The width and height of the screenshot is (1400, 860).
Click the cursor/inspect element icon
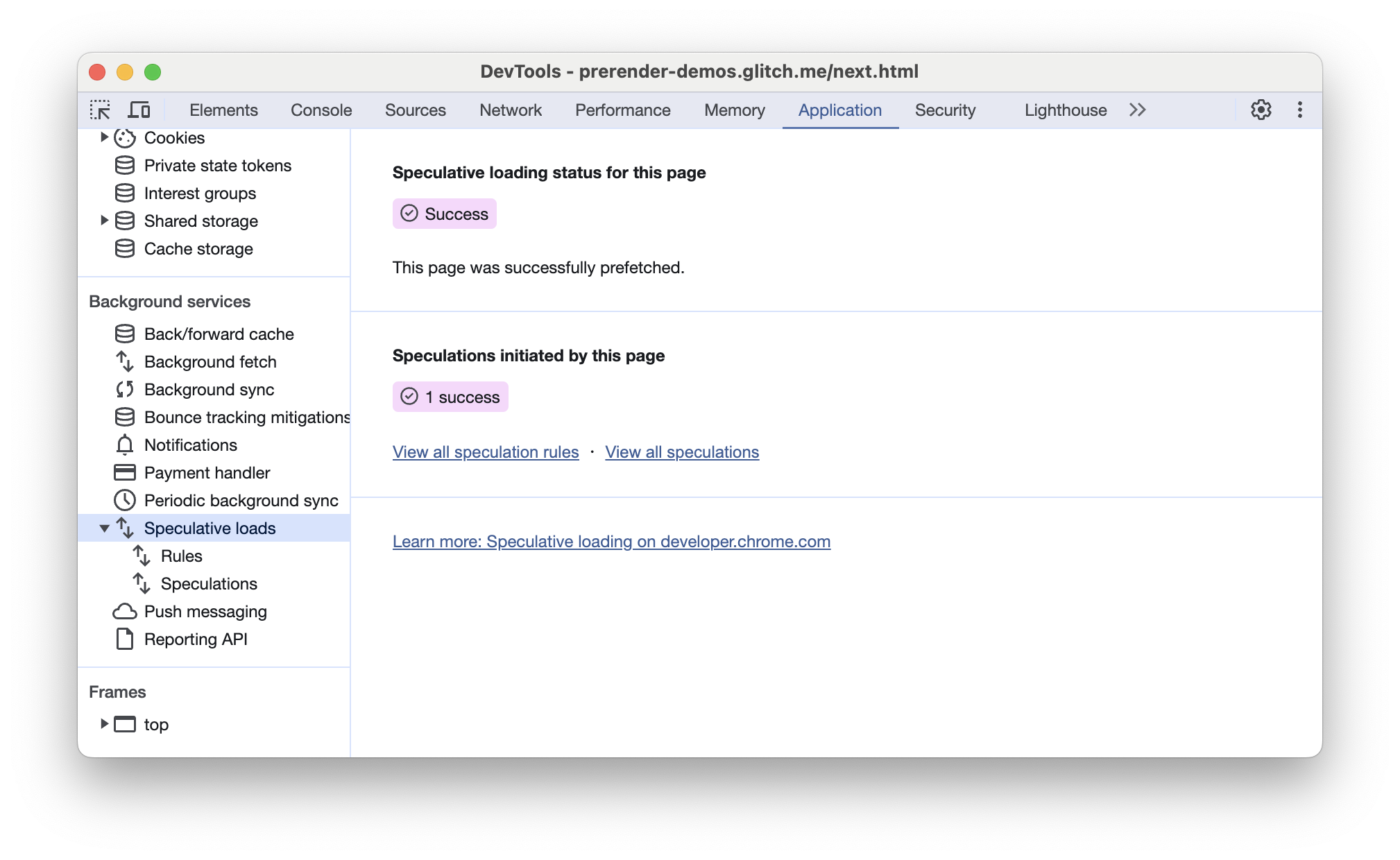click(x=101, y=110)
